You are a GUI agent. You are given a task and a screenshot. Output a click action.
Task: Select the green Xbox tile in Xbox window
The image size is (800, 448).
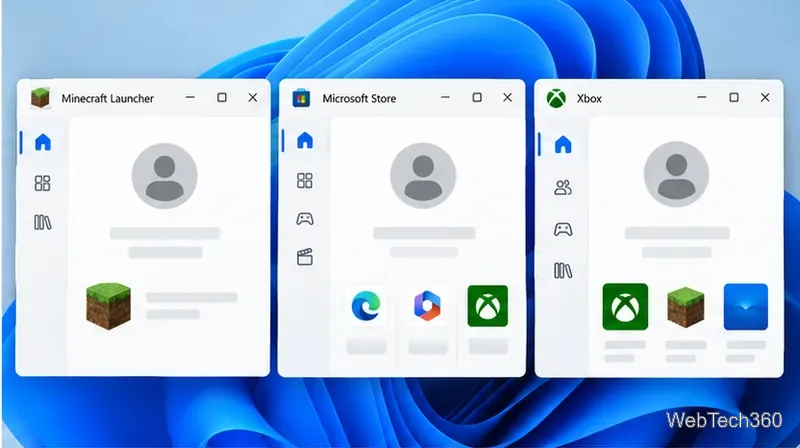click(x=625, y=307)
